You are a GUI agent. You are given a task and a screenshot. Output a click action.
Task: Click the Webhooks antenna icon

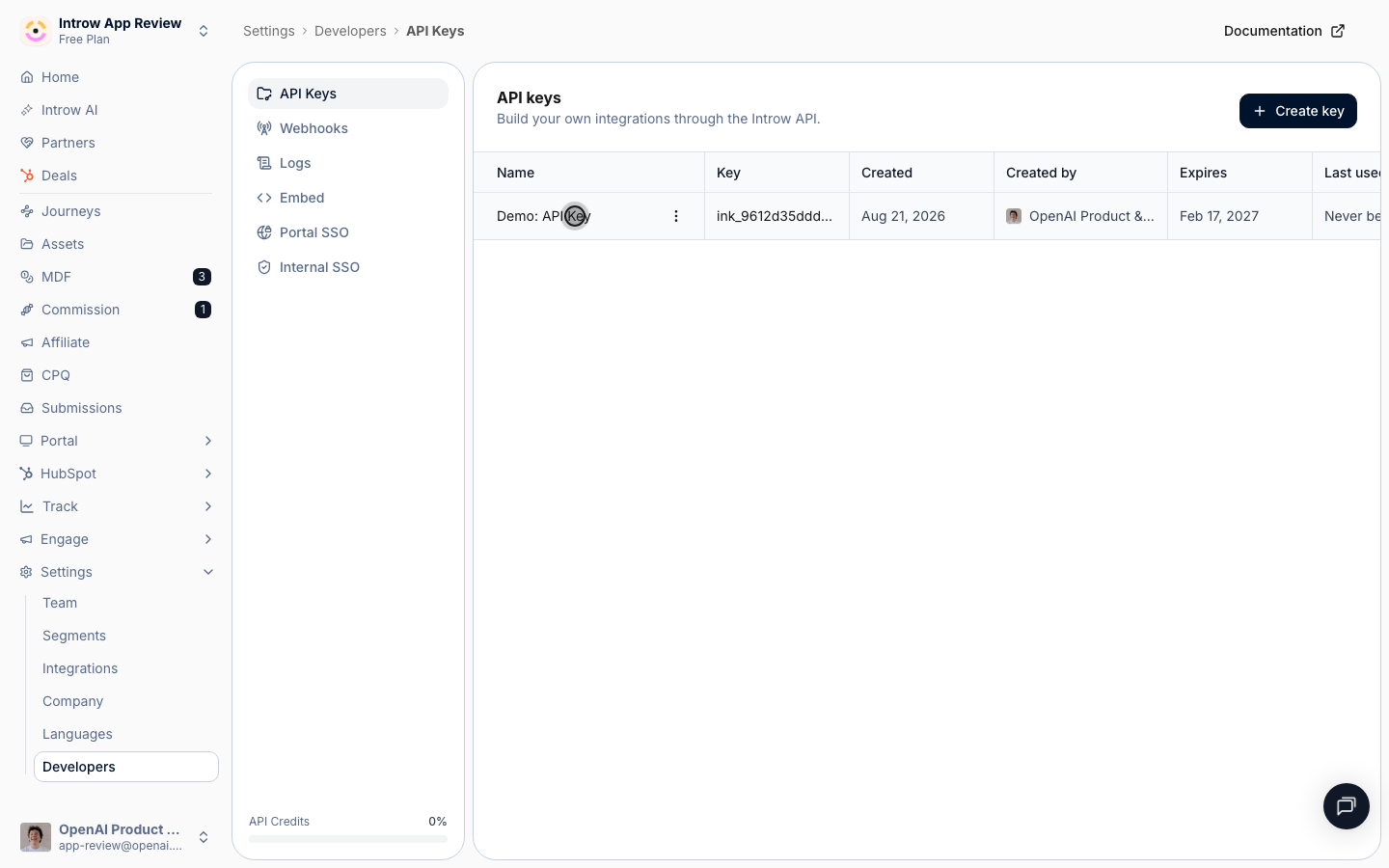tap(264, 128)
